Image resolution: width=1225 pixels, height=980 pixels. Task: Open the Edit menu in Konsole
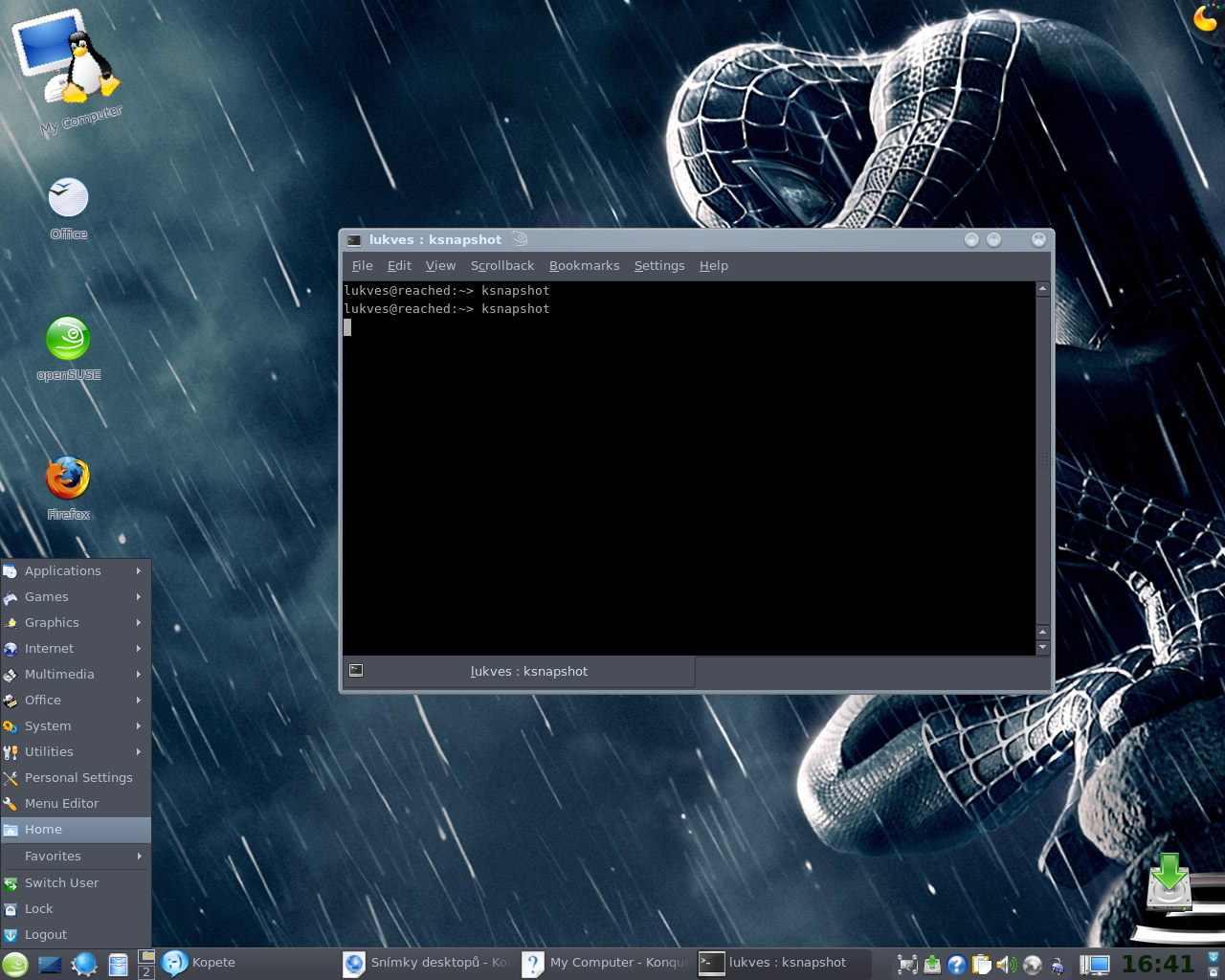[399, 266]
